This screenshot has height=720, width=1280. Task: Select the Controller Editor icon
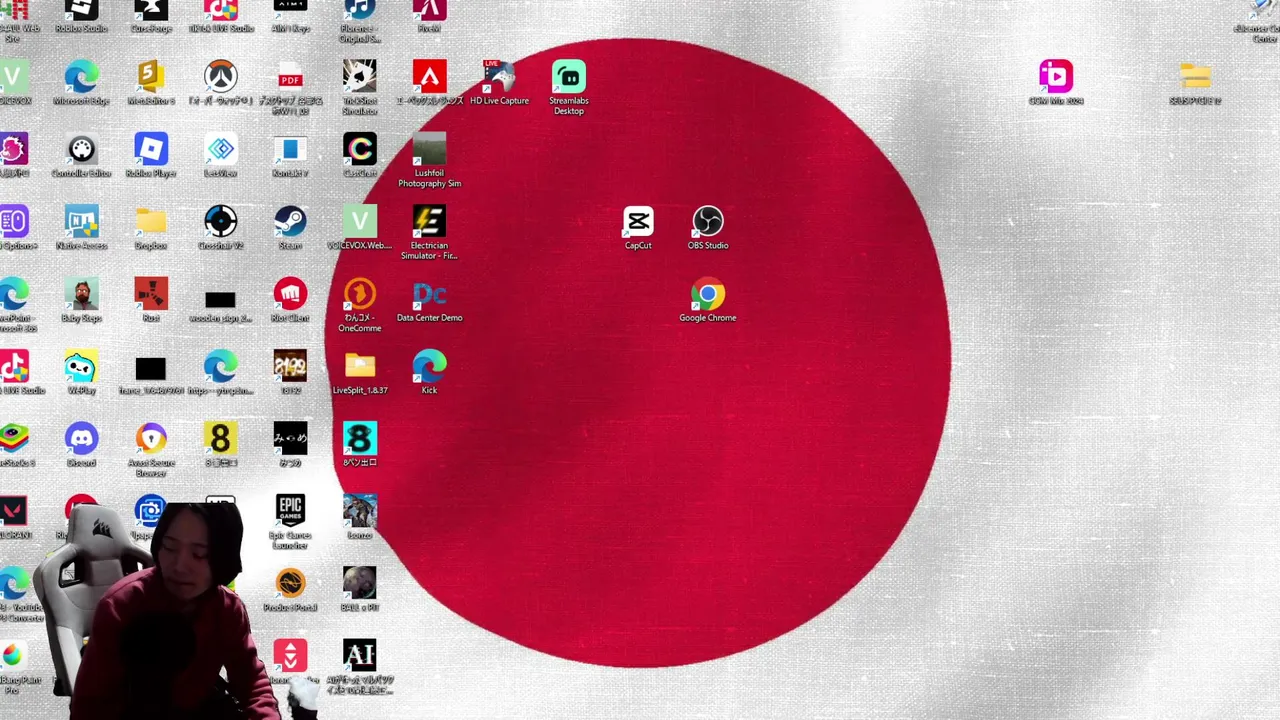pyautogui.click(x=81, y=149)
